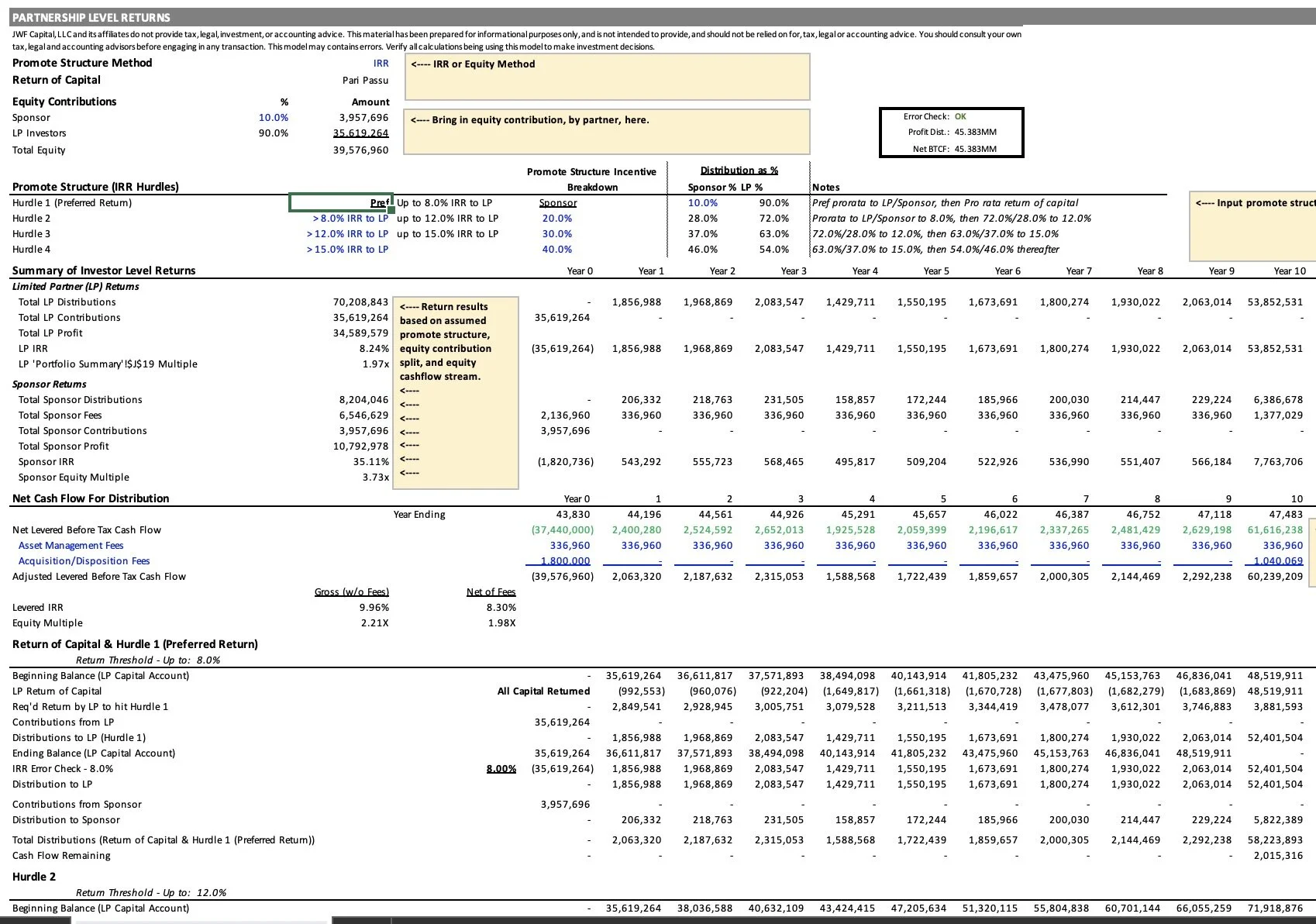The image size is (1316, 924).
Task: Click the Profit Dist. 45.383MM value
Action: pos(976,132)
